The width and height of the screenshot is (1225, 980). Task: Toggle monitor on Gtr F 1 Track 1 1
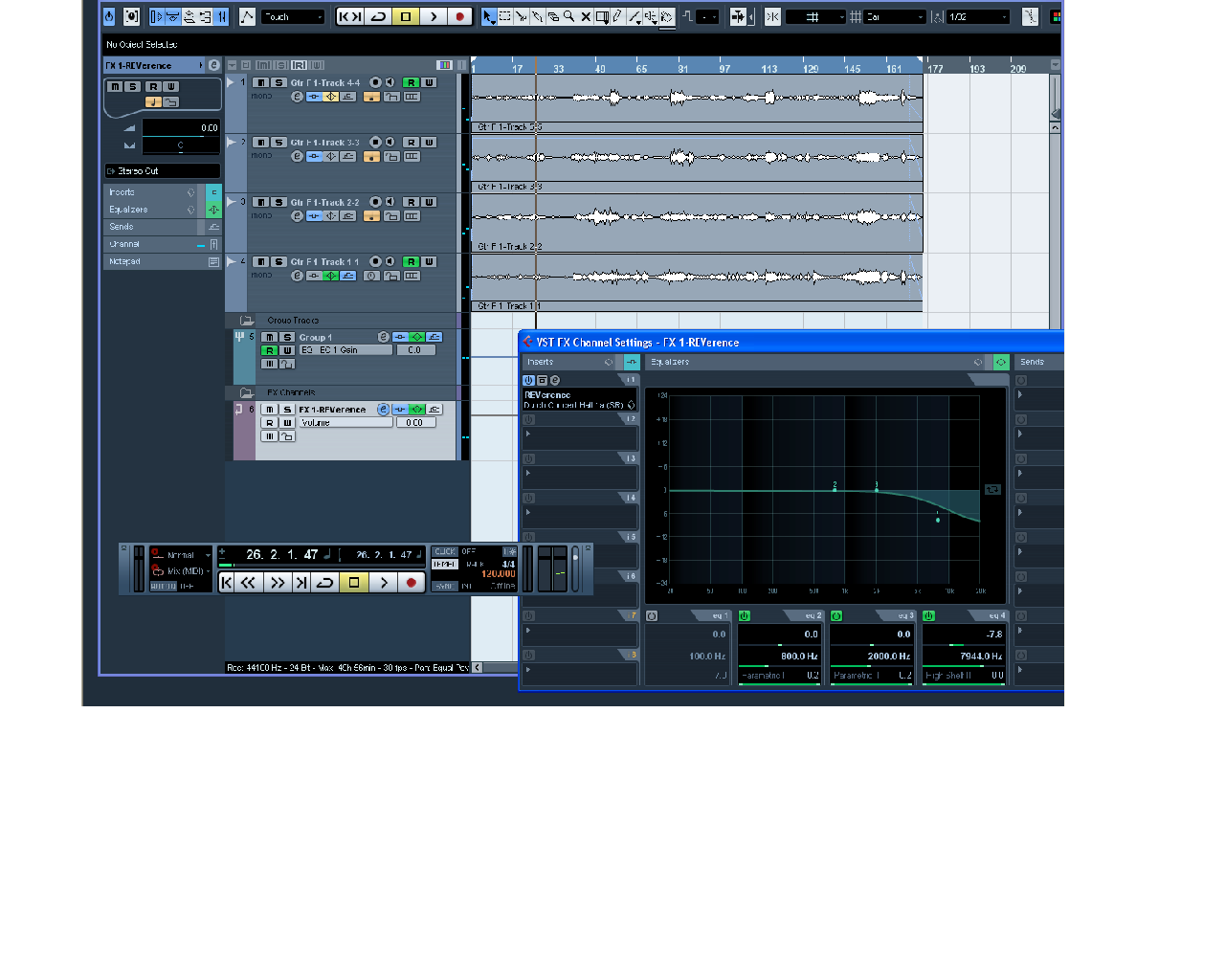(390, 261)
